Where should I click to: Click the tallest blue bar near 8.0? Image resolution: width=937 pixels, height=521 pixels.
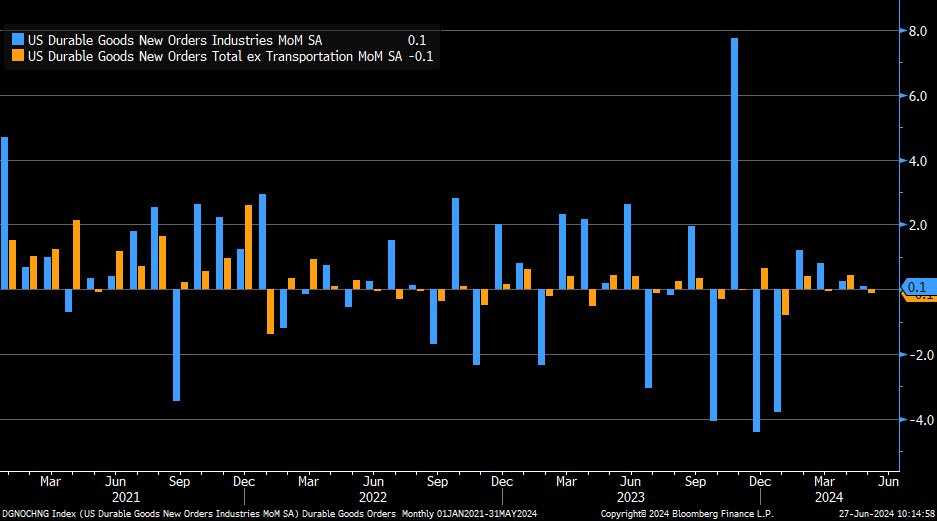[734, 160]
